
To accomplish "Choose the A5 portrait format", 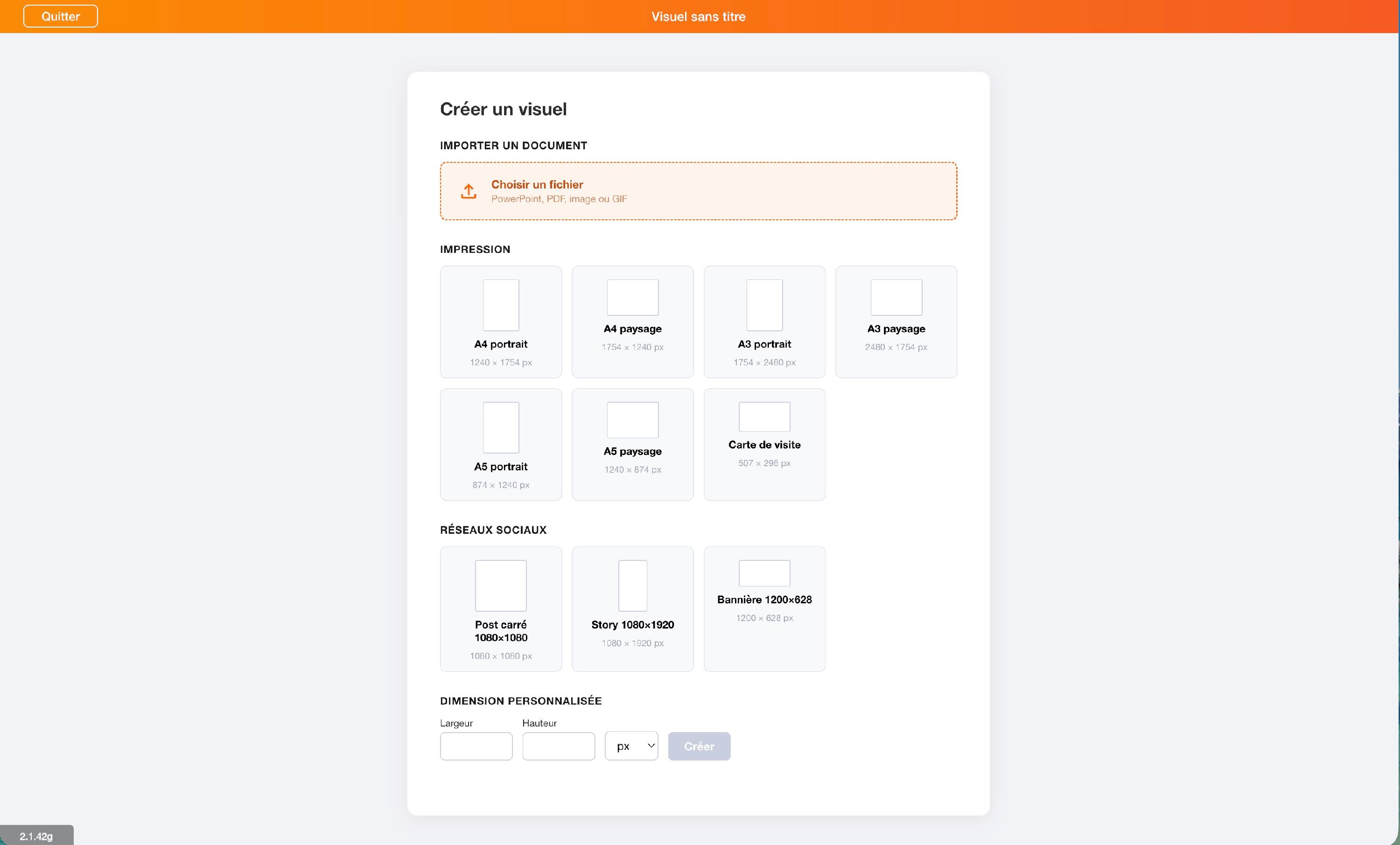I will [x=501, y=444].
